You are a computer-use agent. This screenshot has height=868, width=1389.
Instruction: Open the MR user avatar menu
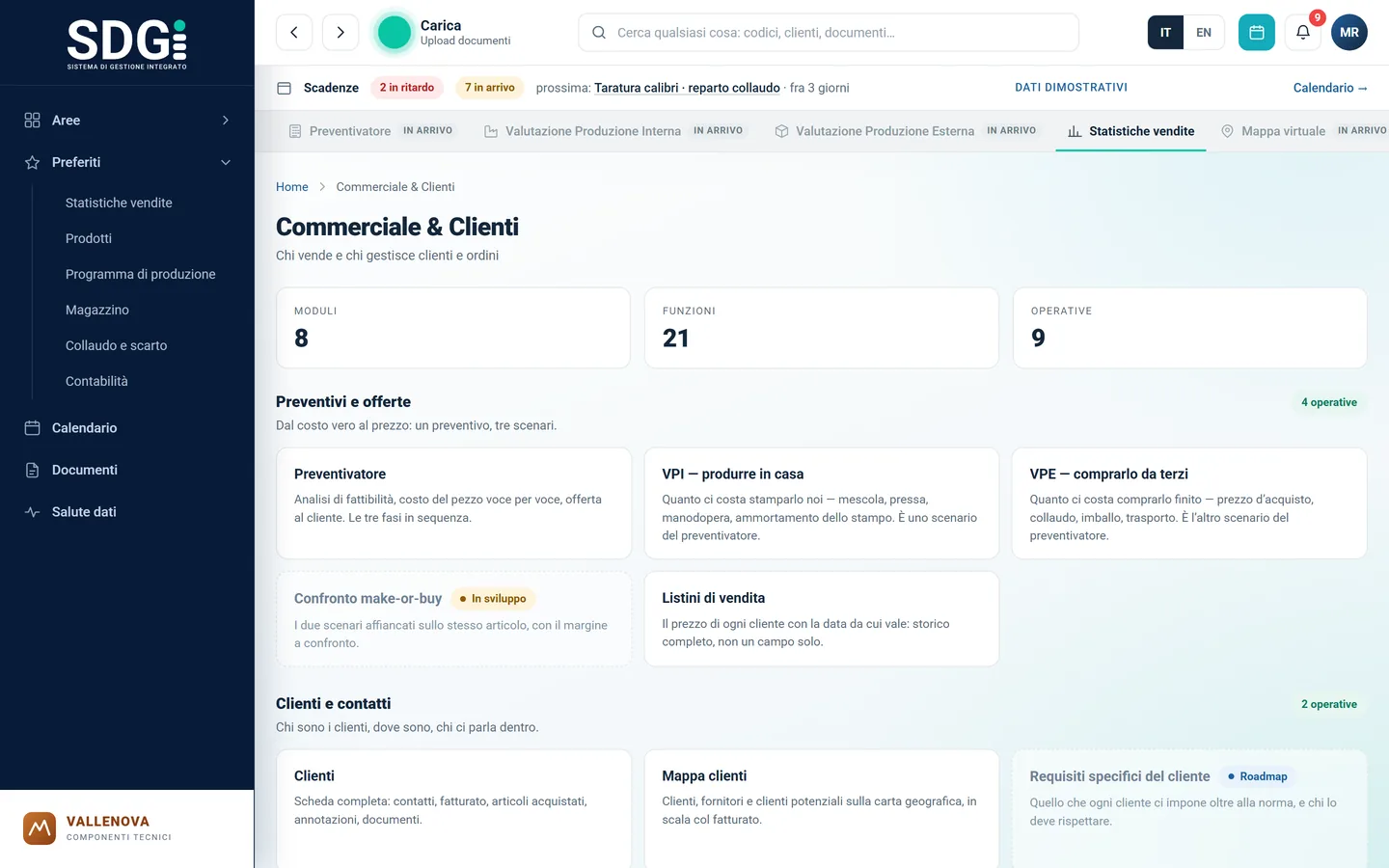click(x=1349, y=32)
